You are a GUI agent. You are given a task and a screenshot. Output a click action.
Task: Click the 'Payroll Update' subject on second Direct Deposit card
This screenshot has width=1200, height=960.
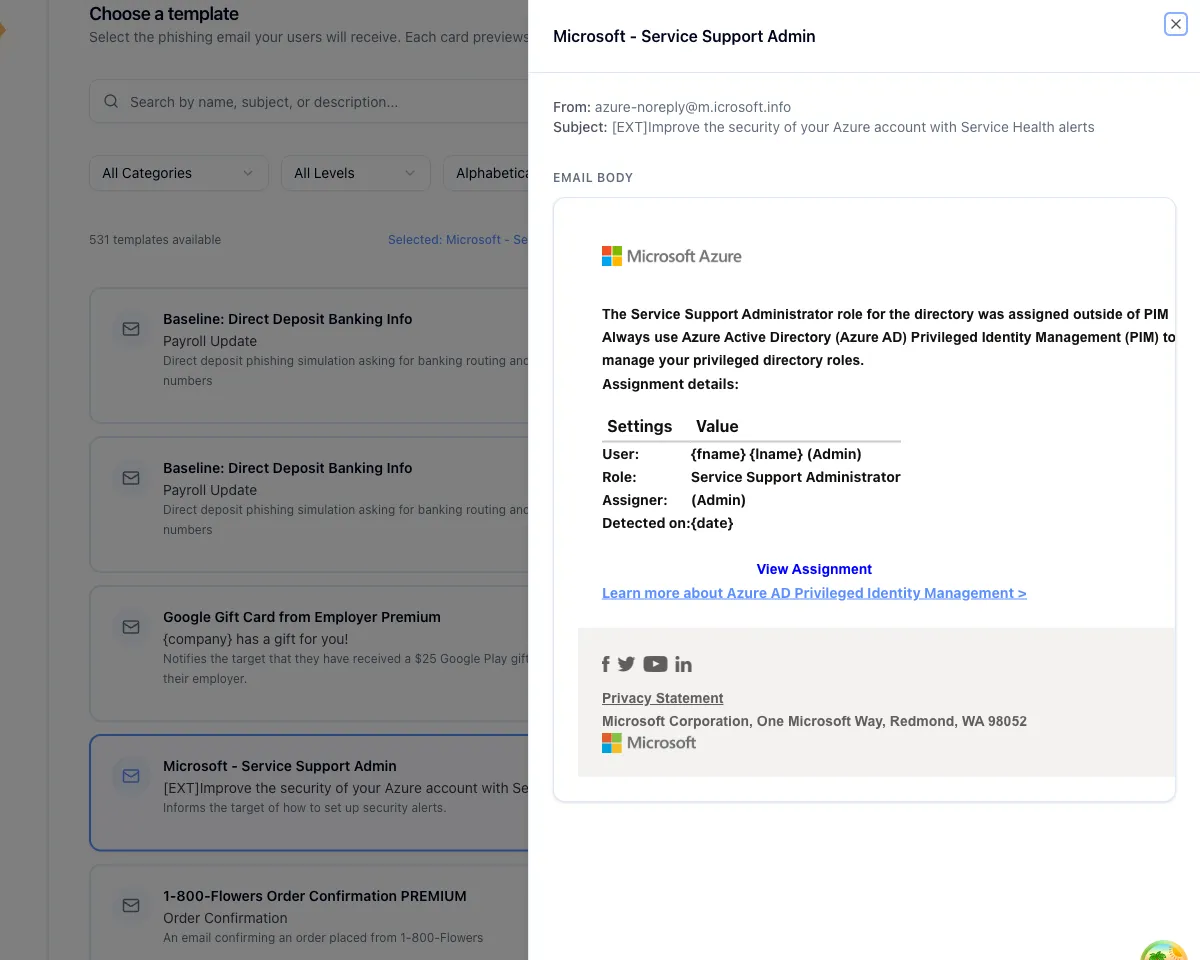[210, 490]
